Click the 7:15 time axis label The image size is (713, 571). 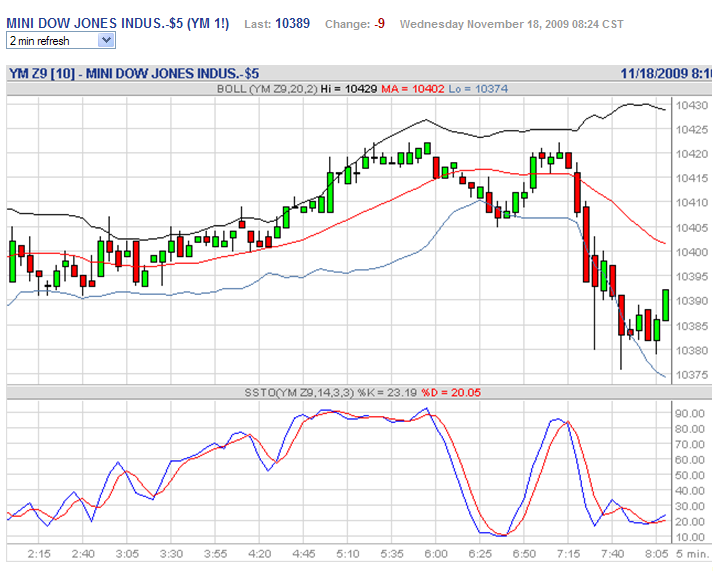pos(568,554)
